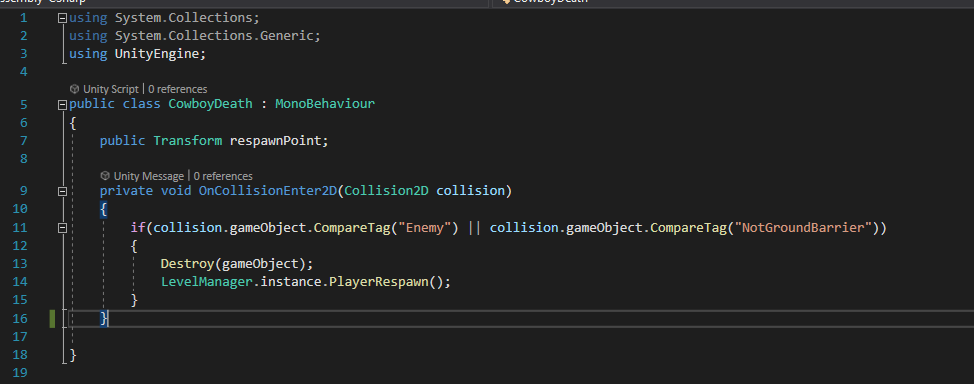This screenshot has height=384, width=974.
Task: Click the opening brace on line 10
Action: [104, 209]
